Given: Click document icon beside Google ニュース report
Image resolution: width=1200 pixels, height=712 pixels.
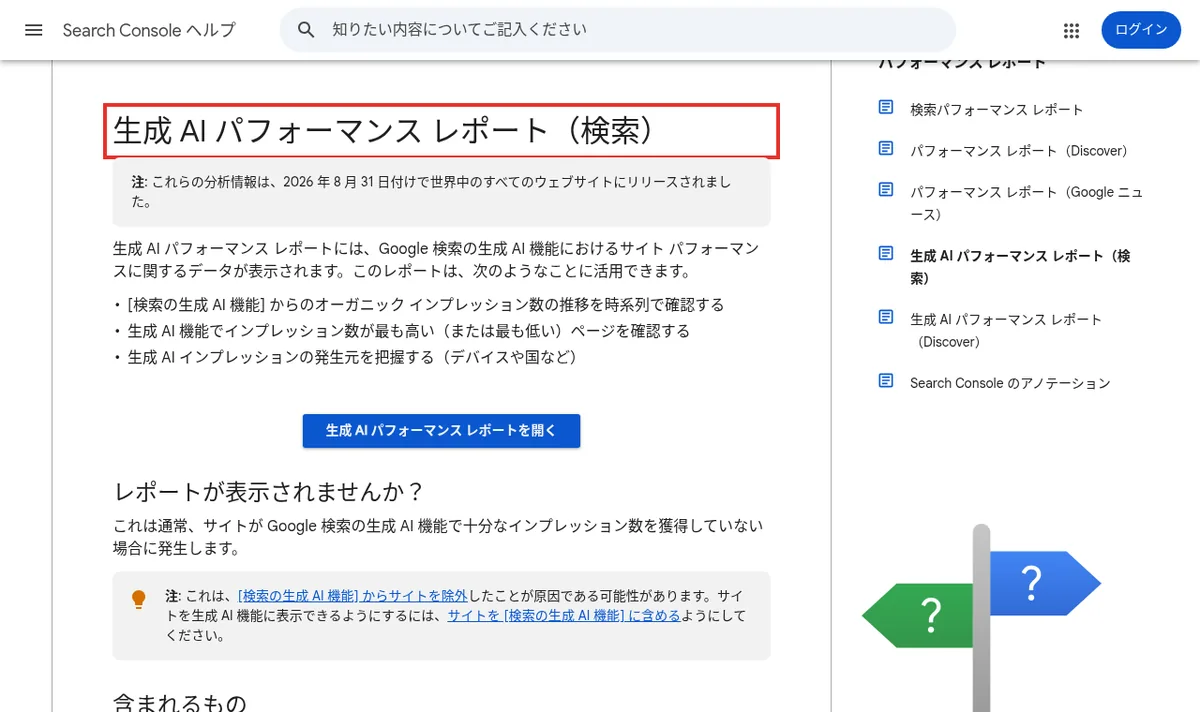Looking at the screenshot, I should 886,189.
